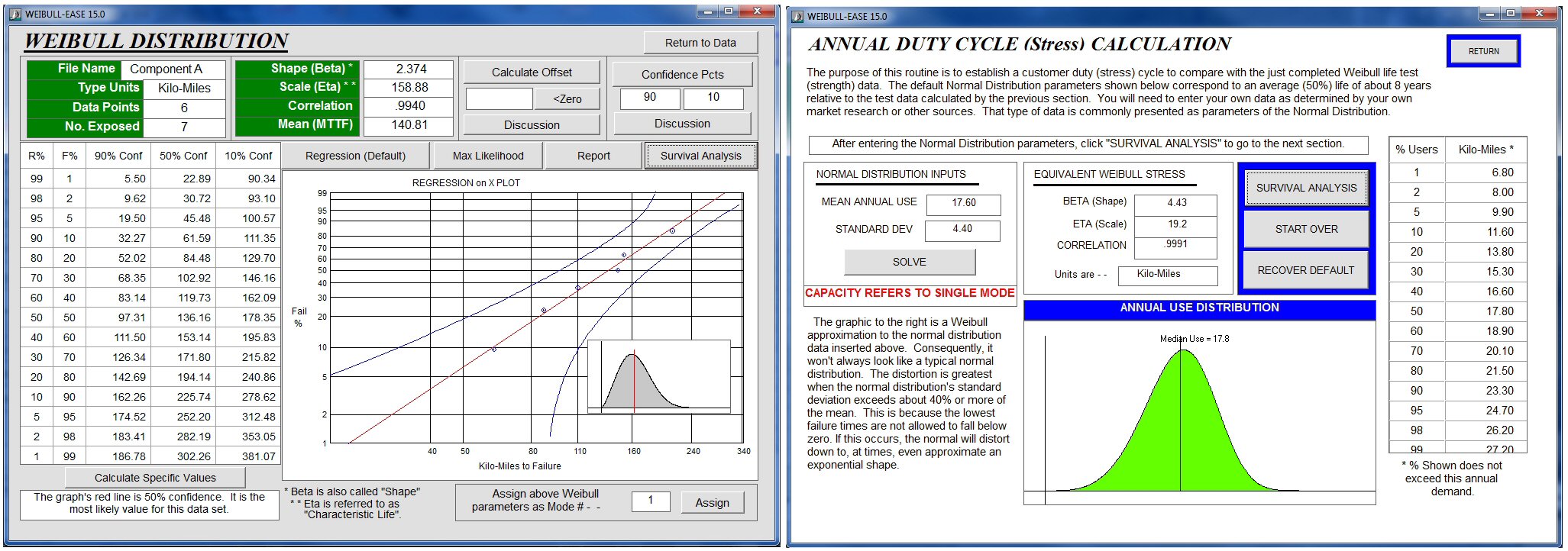Image resolution: width=1568 pixels, height=551 pixels.
Task: Click the blue-bordered RETURN button
Action: pos(1483,51)
